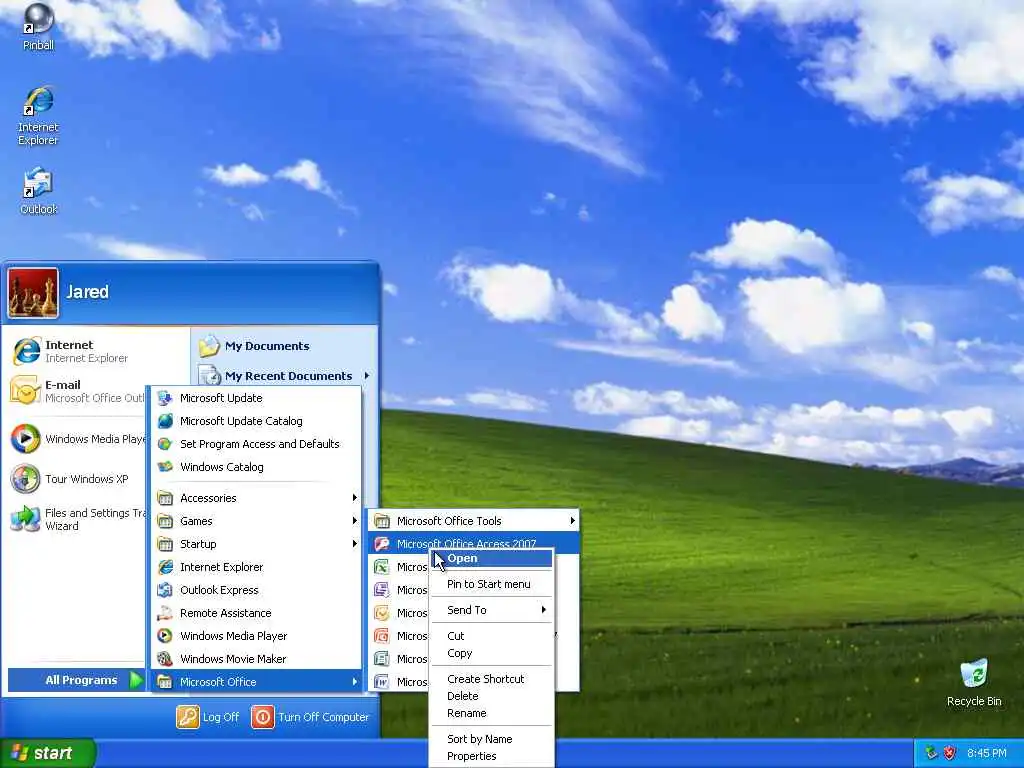Viewport: 1024px width, 768px height.
Task: Click the Start button
Action: click(47, 753)
